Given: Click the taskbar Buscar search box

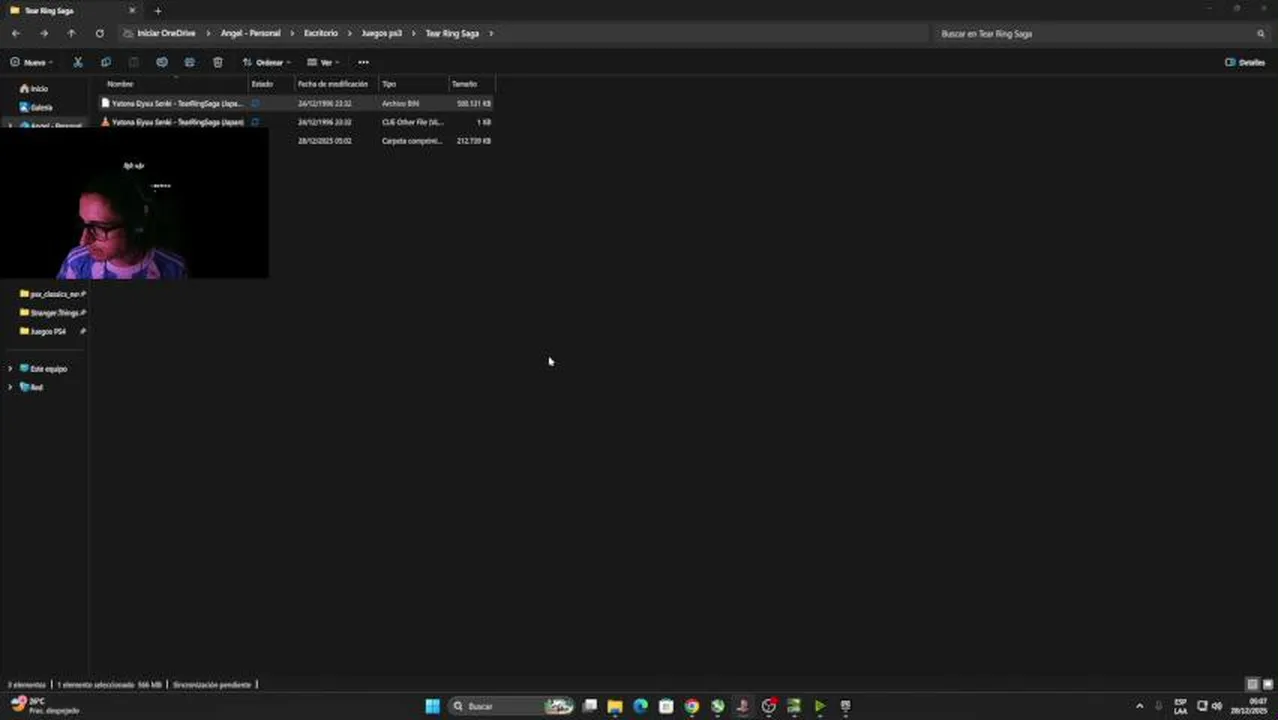Looking at the screenshot, I should [x=511, y=706].
